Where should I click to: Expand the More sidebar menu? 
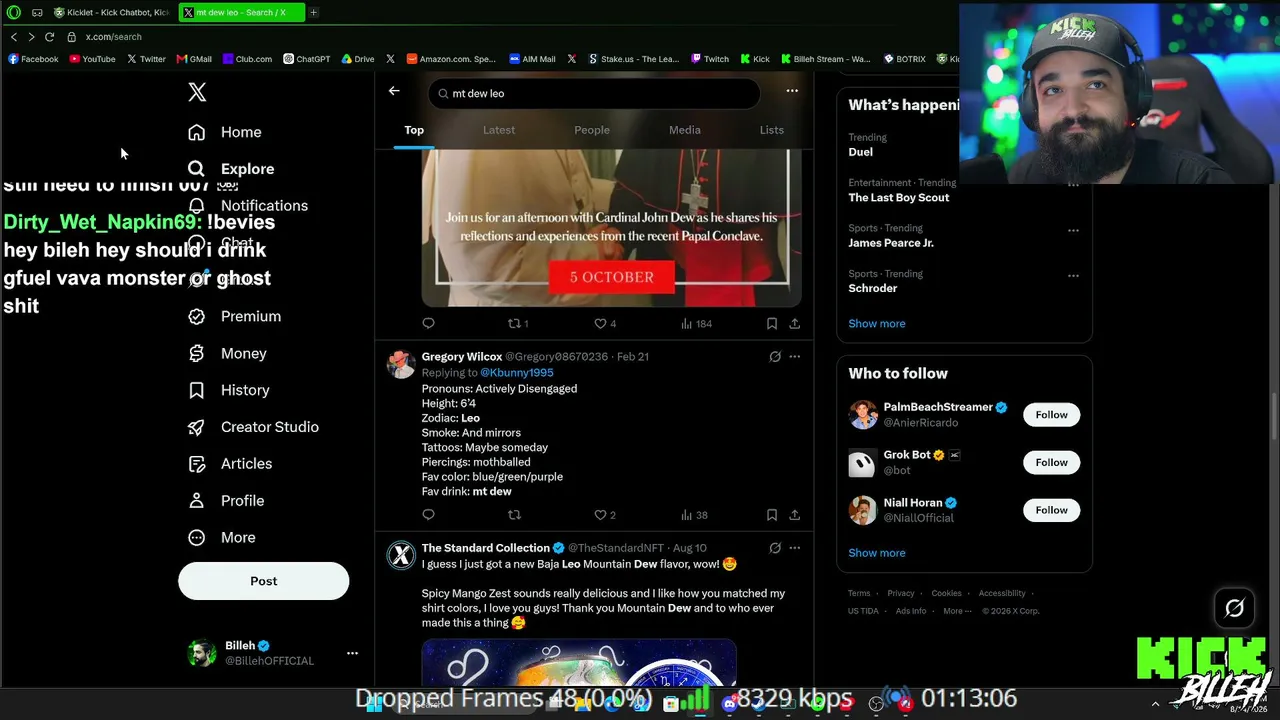click(222, 537)
